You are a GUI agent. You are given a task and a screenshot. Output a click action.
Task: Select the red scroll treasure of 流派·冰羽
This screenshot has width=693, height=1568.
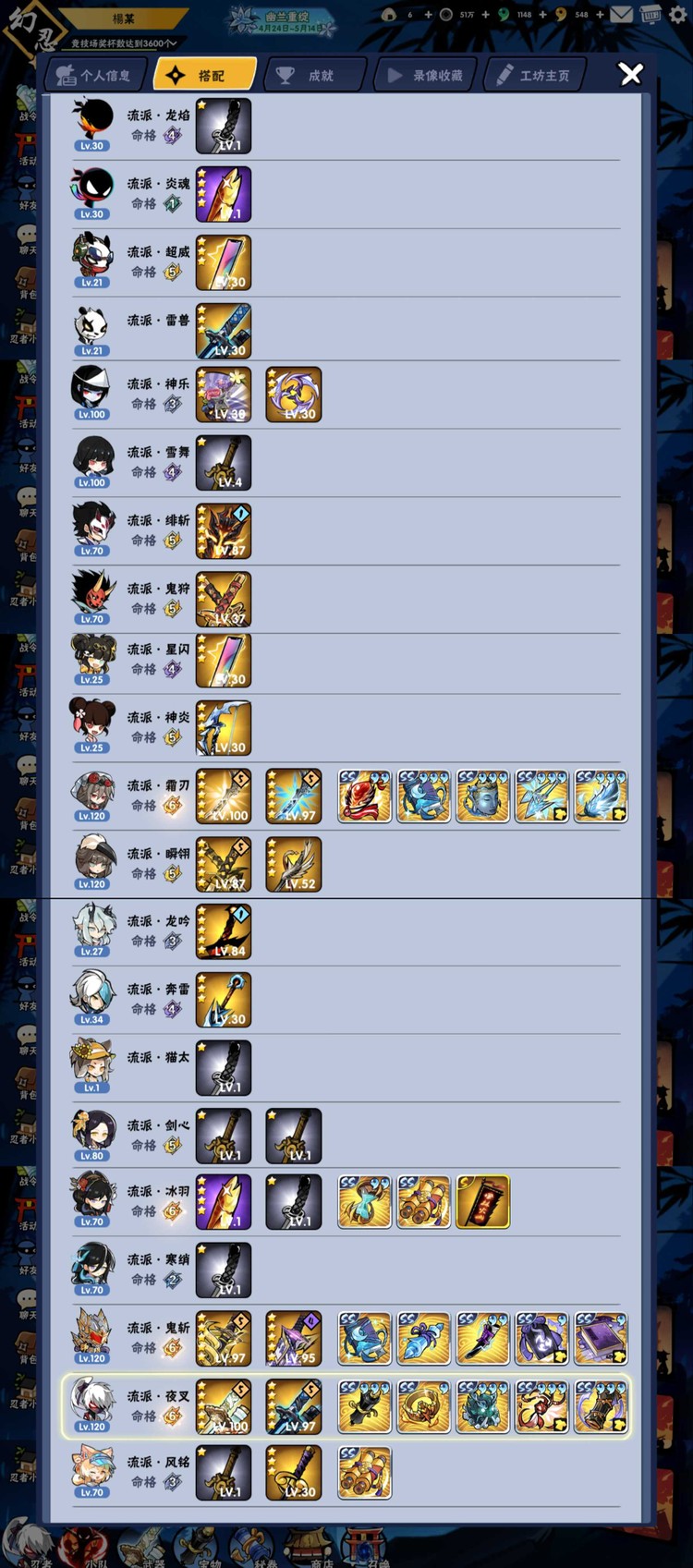point(482,1201)
